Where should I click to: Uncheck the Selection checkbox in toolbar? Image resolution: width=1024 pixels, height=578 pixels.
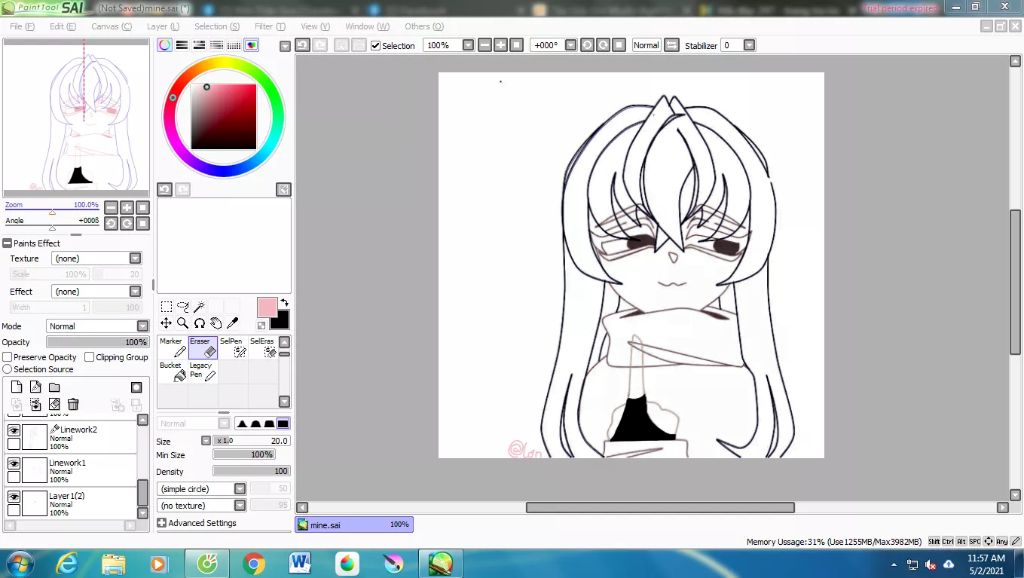click(x=376, y=46)
